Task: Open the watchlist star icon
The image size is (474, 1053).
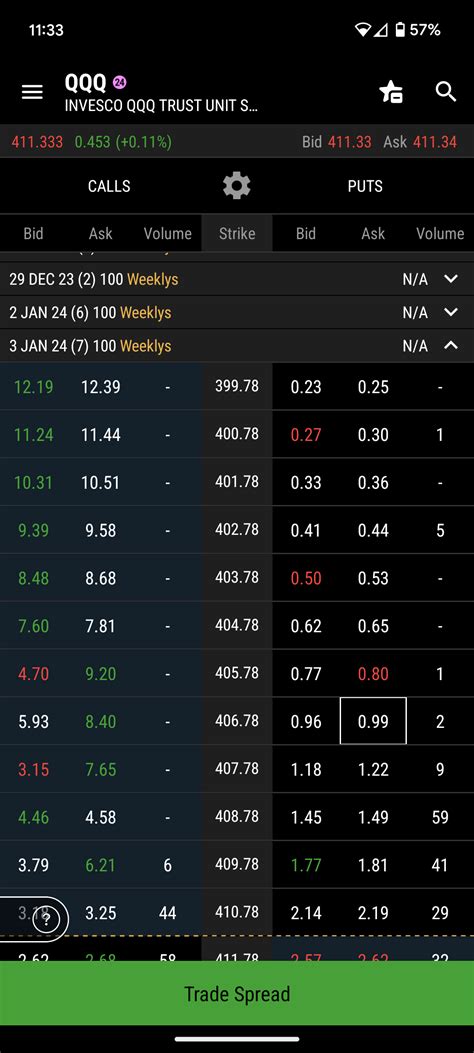Action: coord(391,92)
